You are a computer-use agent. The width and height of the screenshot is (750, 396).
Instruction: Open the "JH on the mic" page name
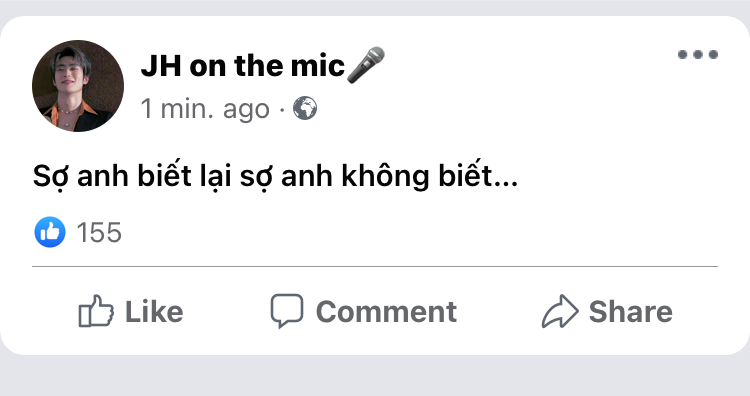(243, 66)
